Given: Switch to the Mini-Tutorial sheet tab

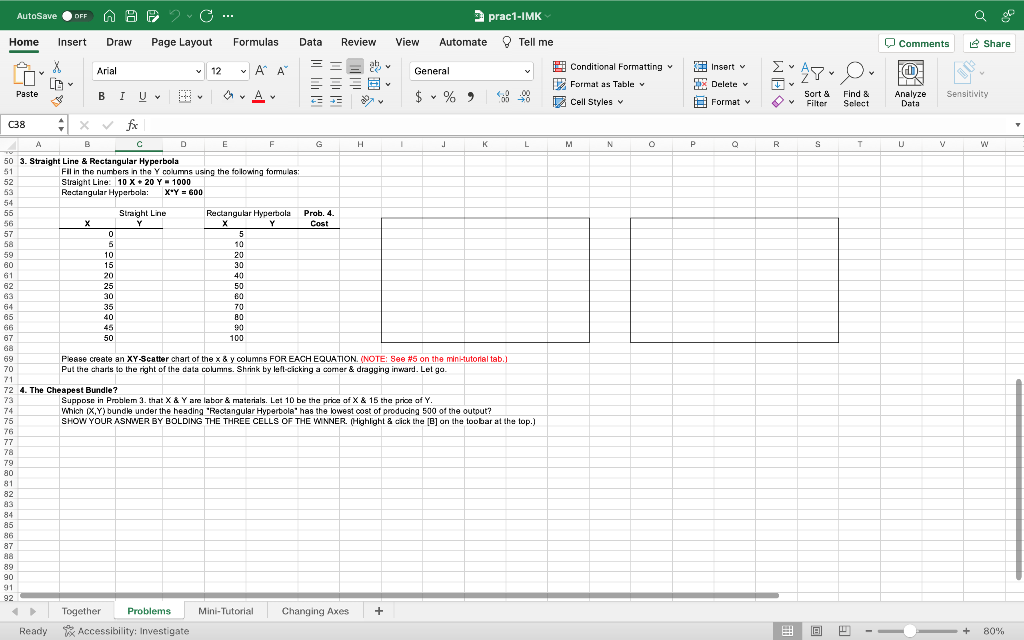Looking at the screenshot, I should click(225, 611).
